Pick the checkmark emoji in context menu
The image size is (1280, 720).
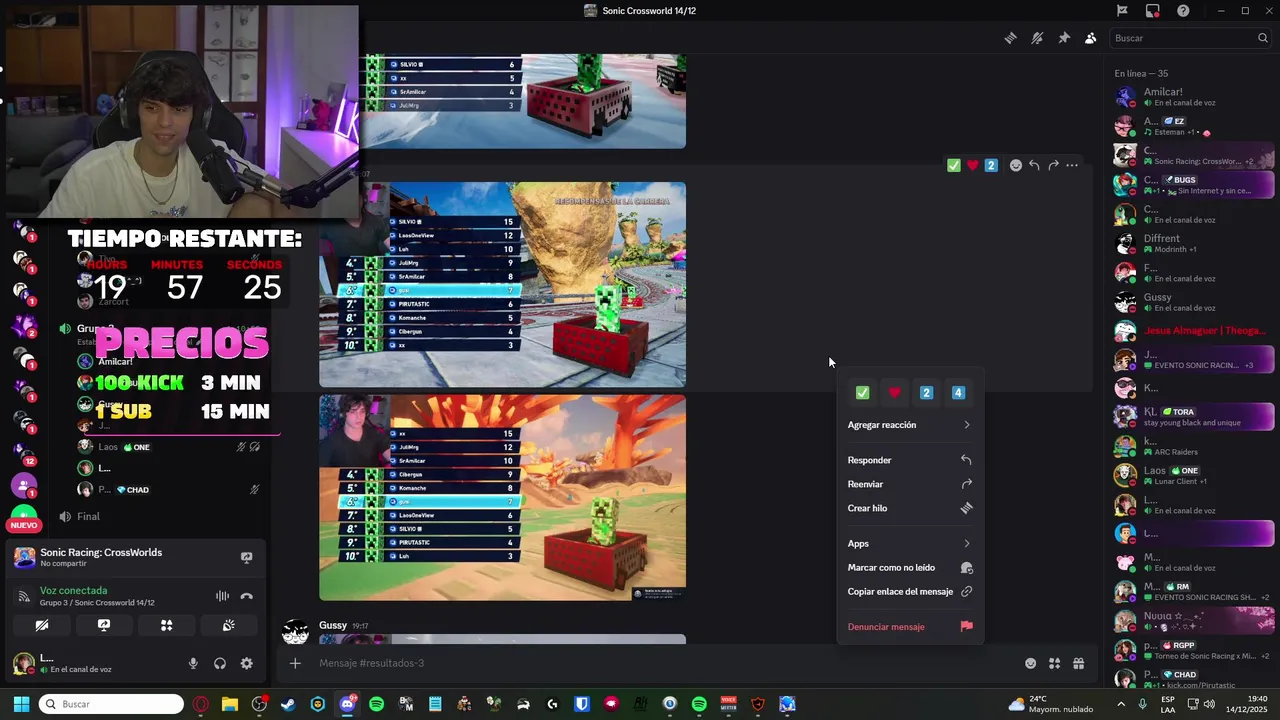[862, 393]
